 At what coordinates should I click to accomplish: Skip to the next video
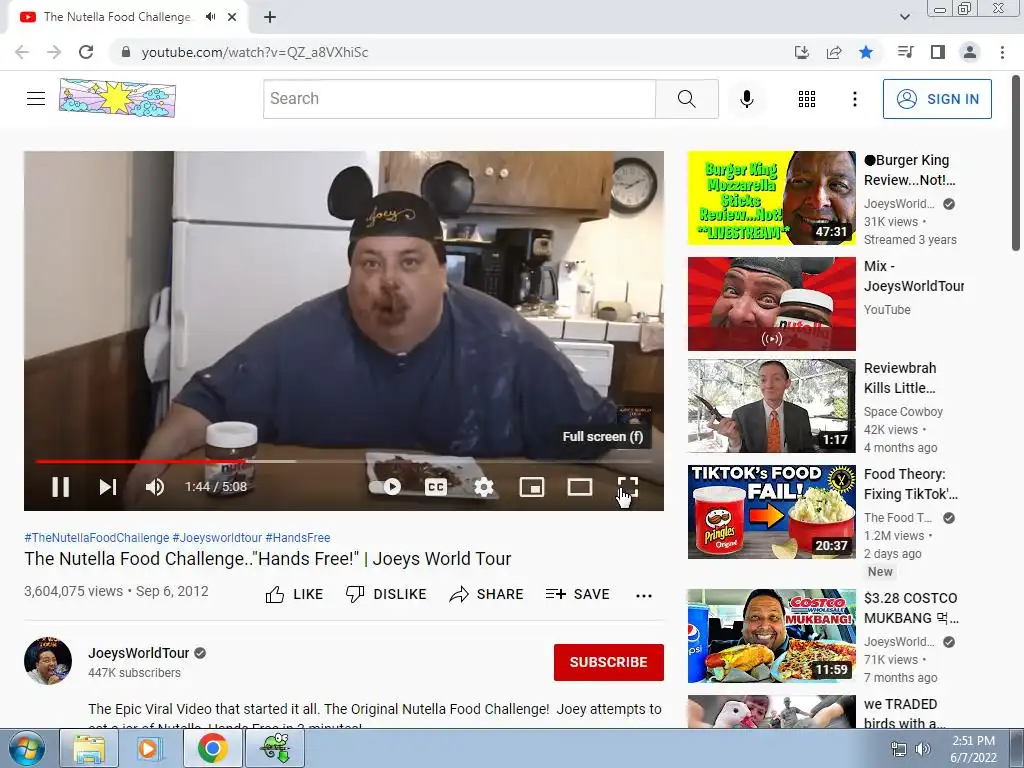[x=108, y=487]
